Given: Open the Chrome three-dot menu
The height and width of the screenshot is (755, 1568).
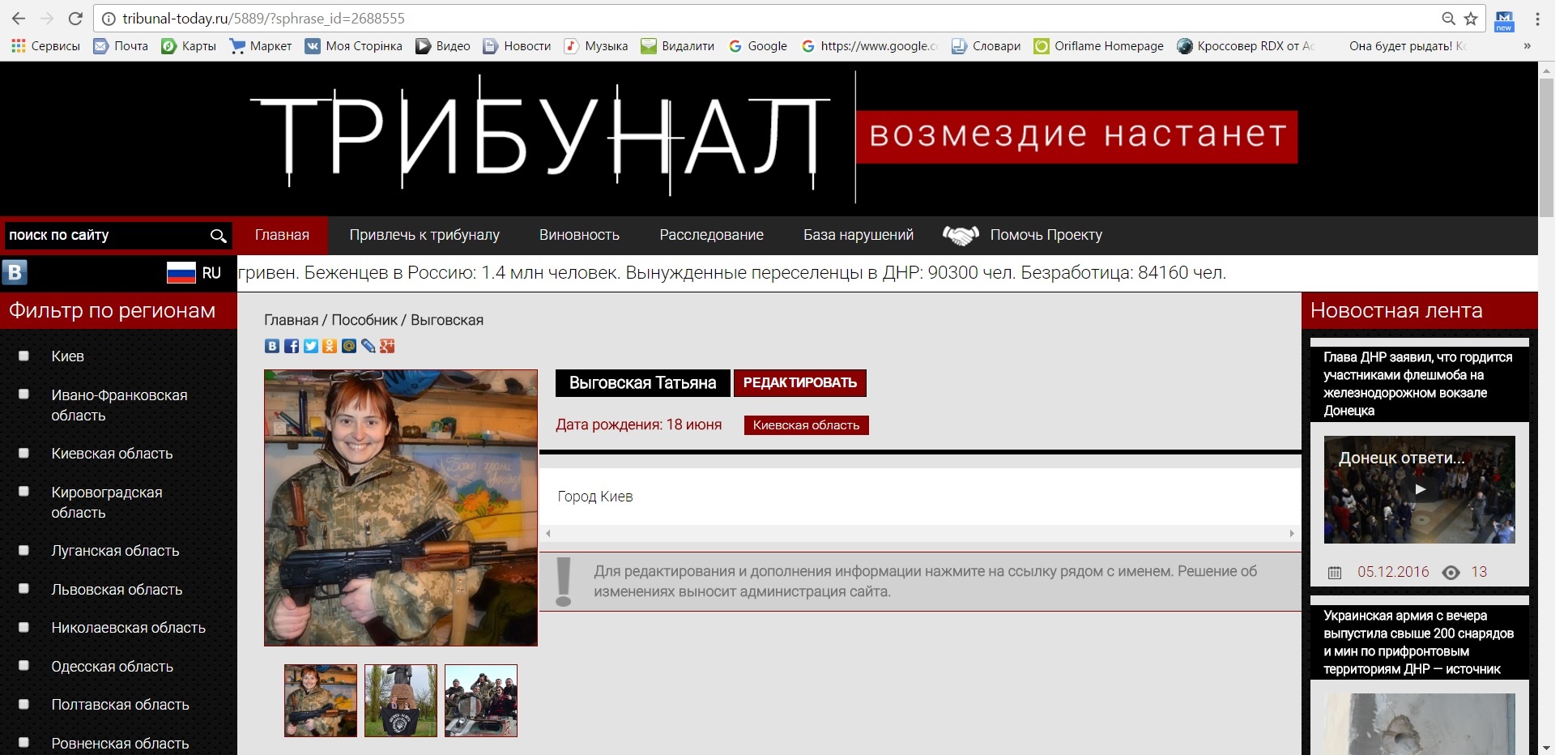Looking at the screenshot, I should tap(1537, 19).
